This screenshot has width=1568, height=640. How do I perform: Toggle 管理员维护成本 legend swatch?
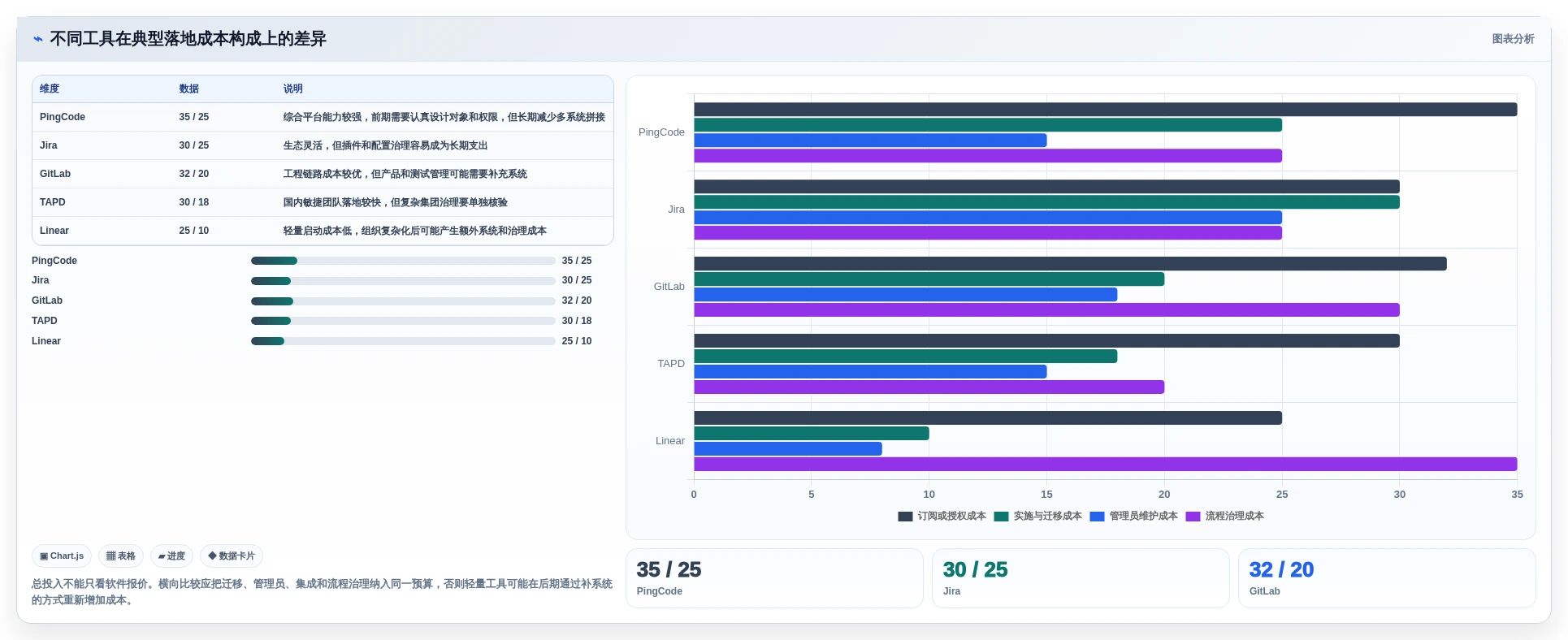[1097, 517]
